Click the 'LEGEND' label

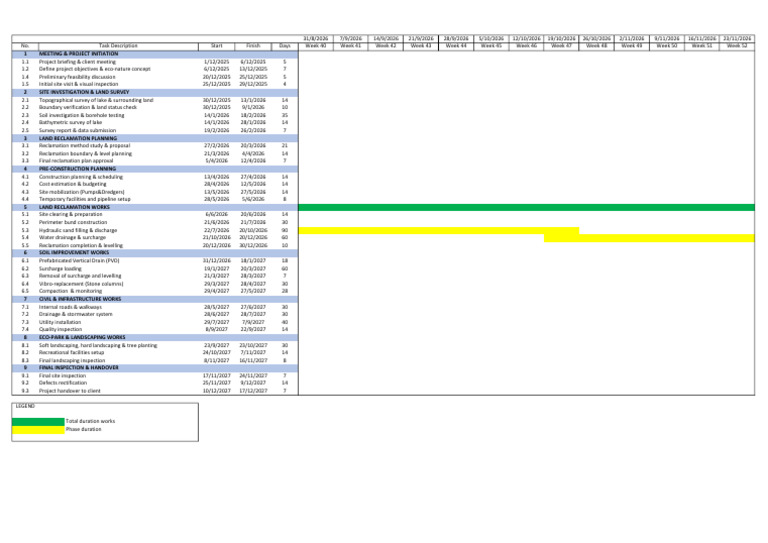click(25, 406)
